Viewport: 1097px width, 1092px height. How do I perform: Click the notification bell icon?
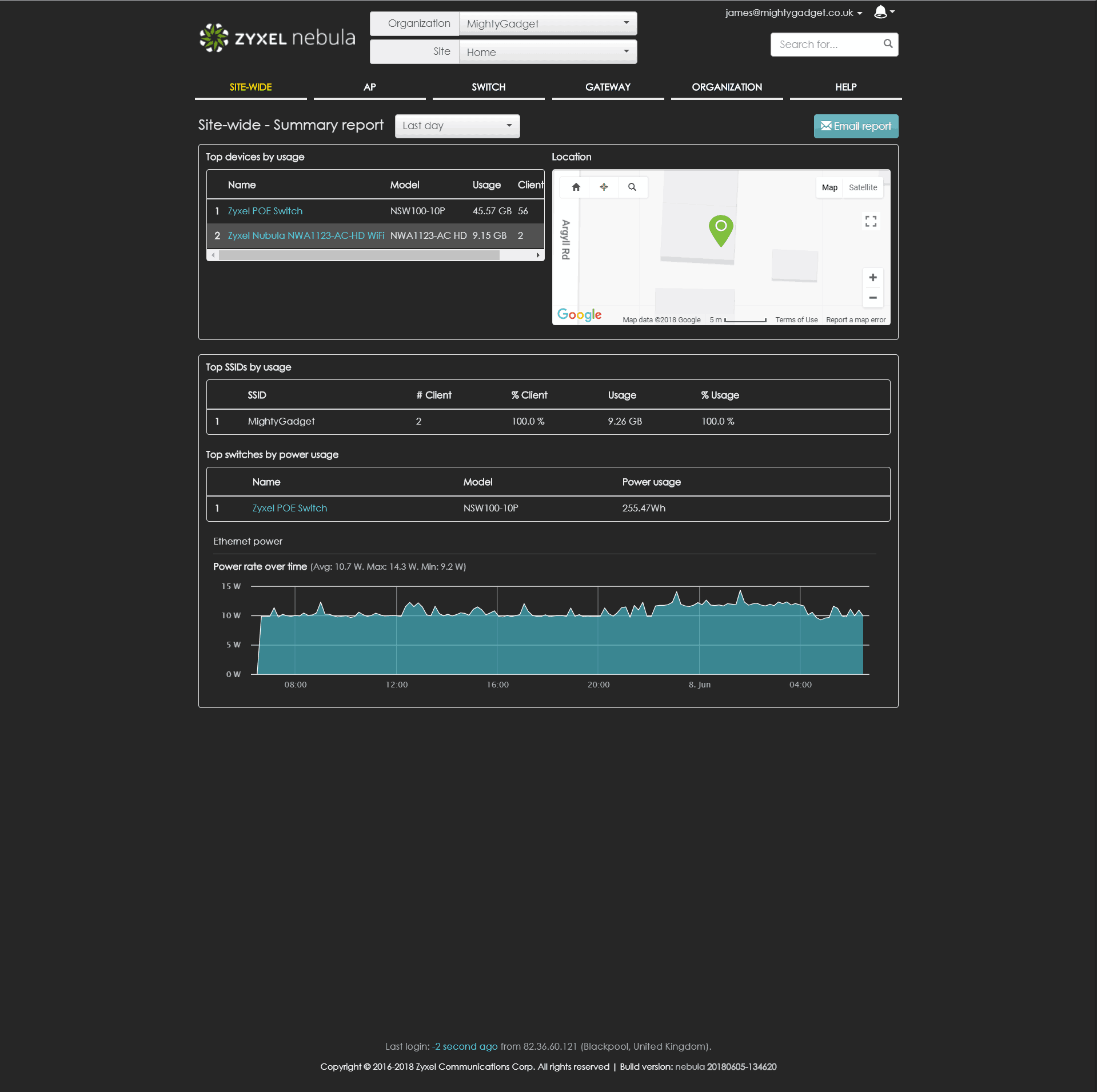[x=880, y=12]
